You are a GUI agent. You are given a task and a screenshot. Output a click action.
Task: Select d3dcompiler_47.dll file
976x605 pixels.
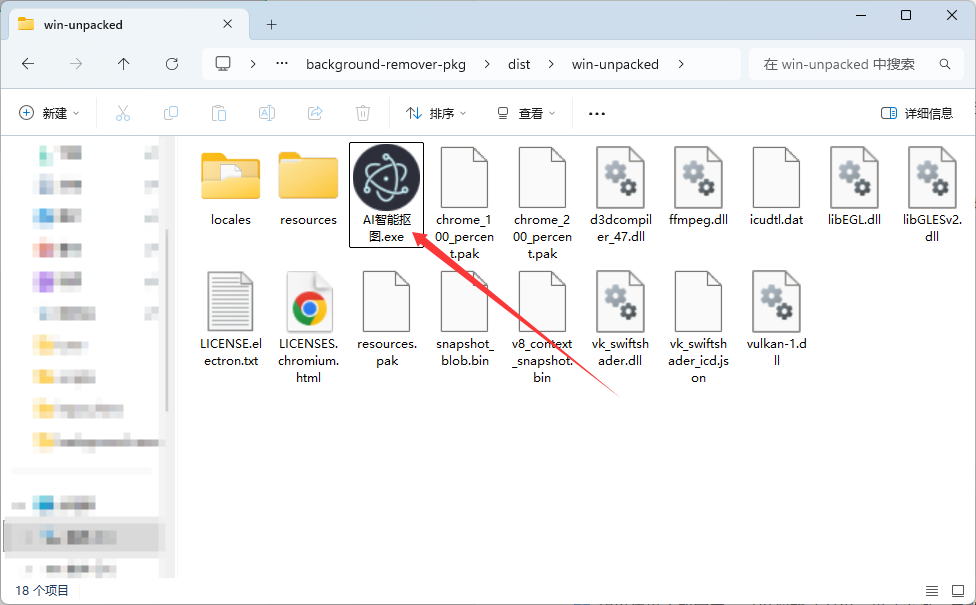(620, 195)
